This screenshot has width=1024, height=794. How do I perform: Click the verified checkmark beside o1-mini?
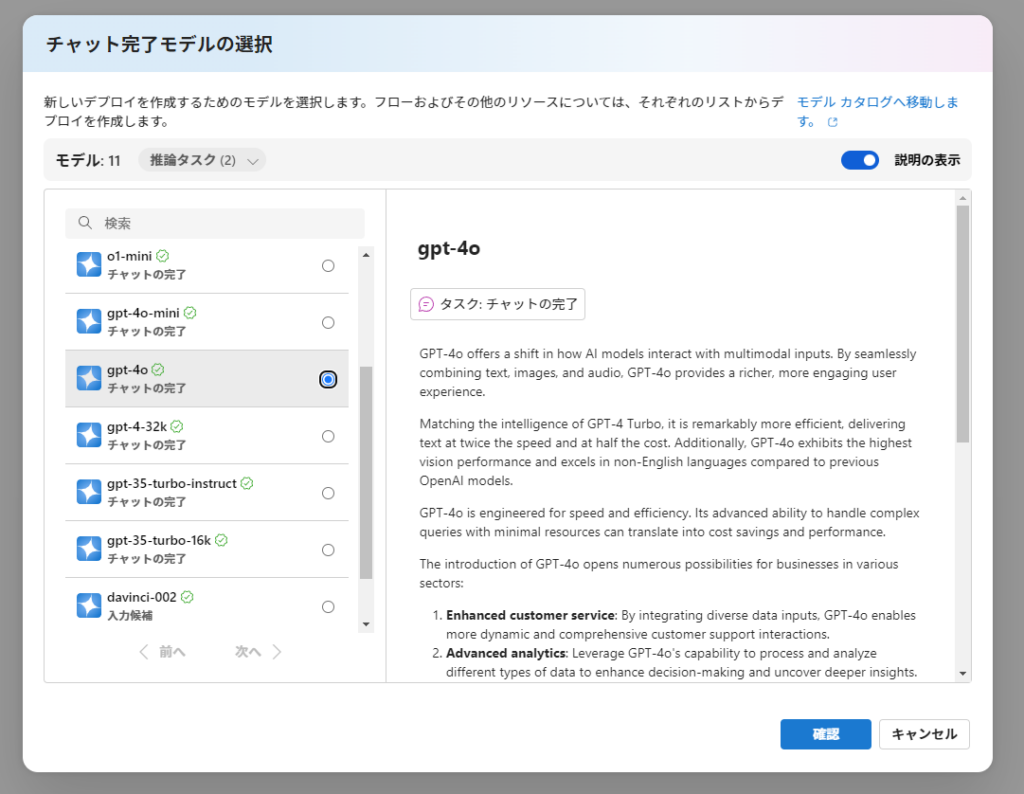pos(163,256)
